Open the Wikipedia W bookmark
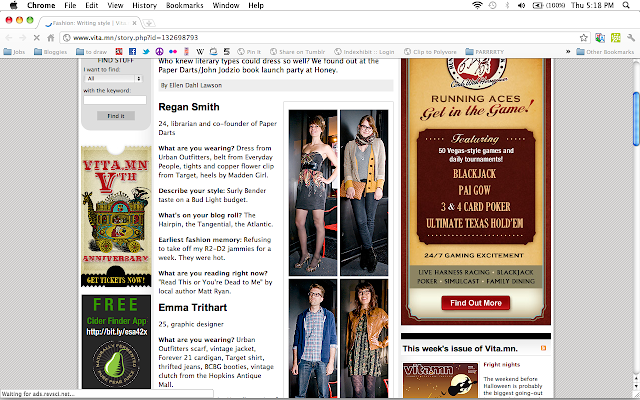This screenshot has height=400, width=640. point(200,51)
